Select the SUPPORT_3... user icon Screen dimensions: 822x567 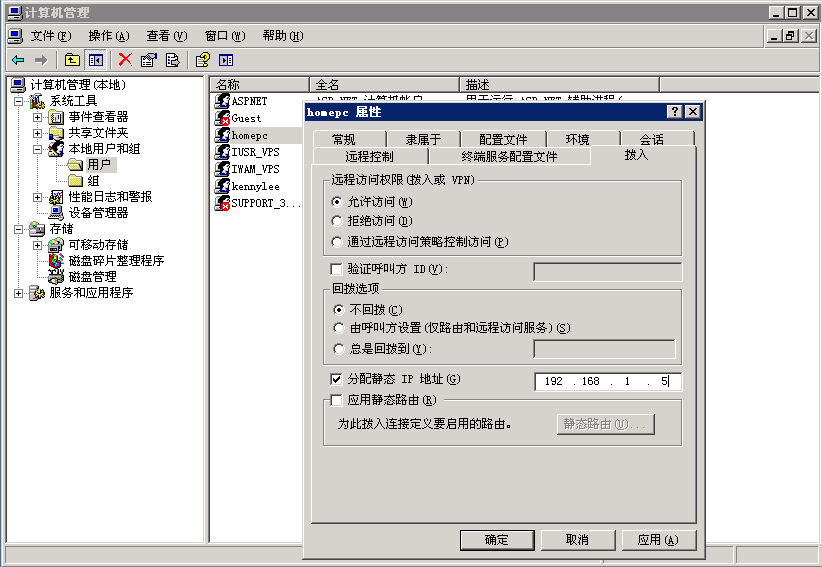click(222, 203)
